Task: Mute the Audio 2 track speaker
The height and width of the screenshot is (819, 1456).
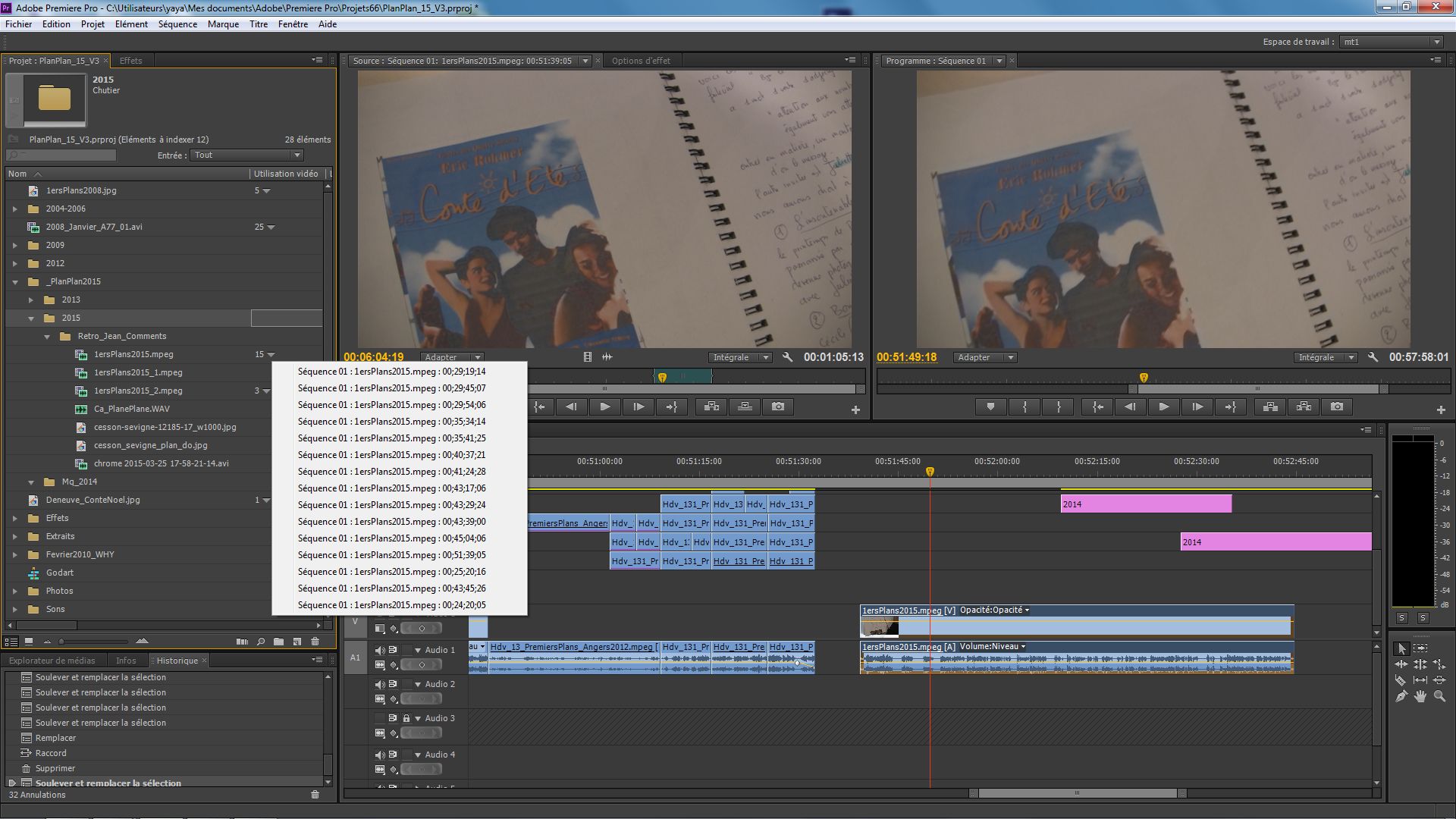Action: [x=380, y=684]
